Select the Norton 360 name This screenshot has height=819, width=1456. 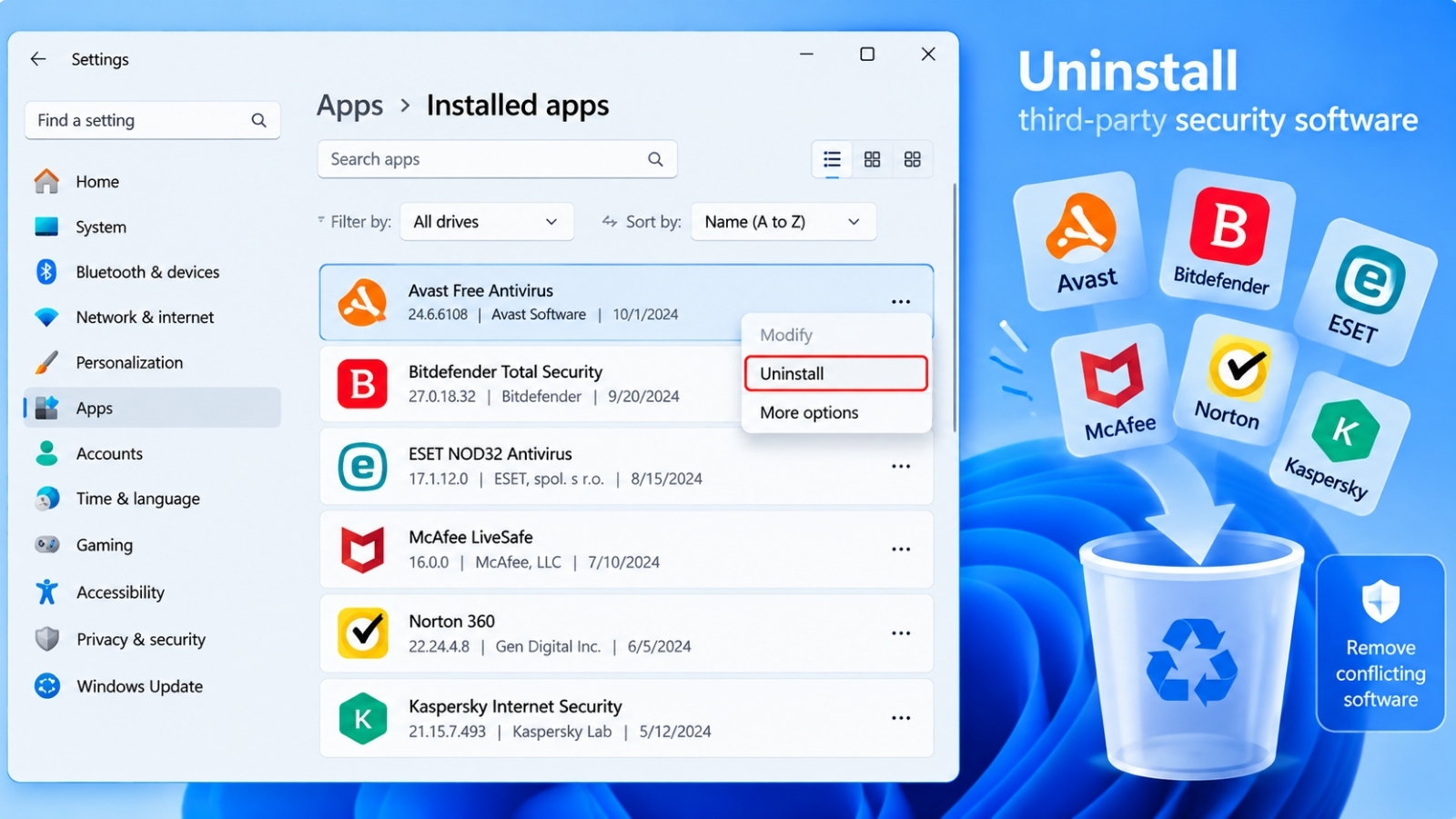coord(451,621)
